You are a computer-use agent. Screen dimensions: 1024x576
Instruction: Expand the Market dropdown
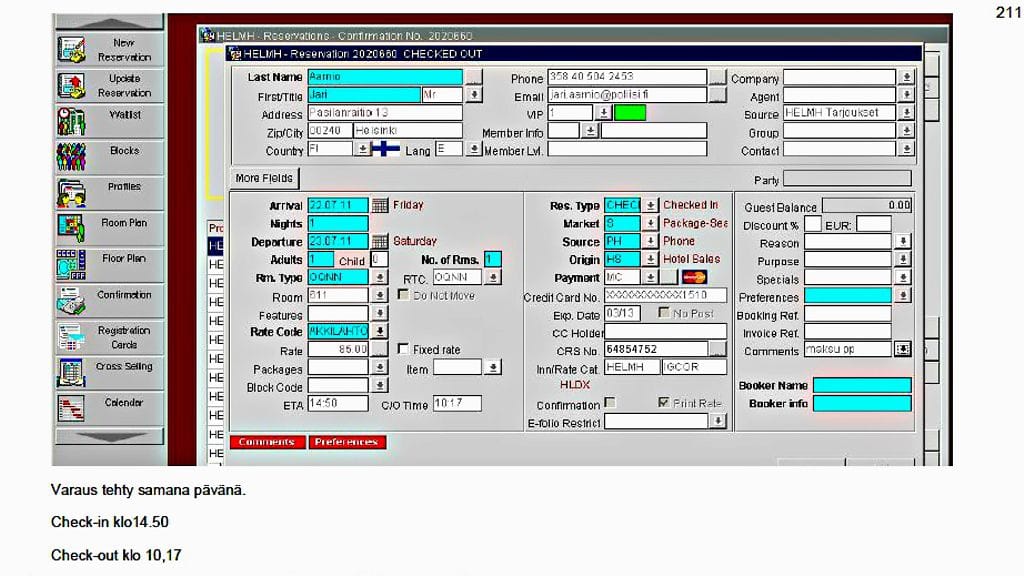tap(650, 223)
